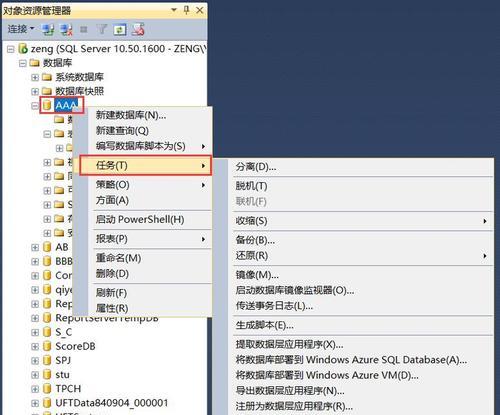The width and height of the screenshot is (500, 415).
Task: Click the disconnect server icon
Action: click(66, 30)
